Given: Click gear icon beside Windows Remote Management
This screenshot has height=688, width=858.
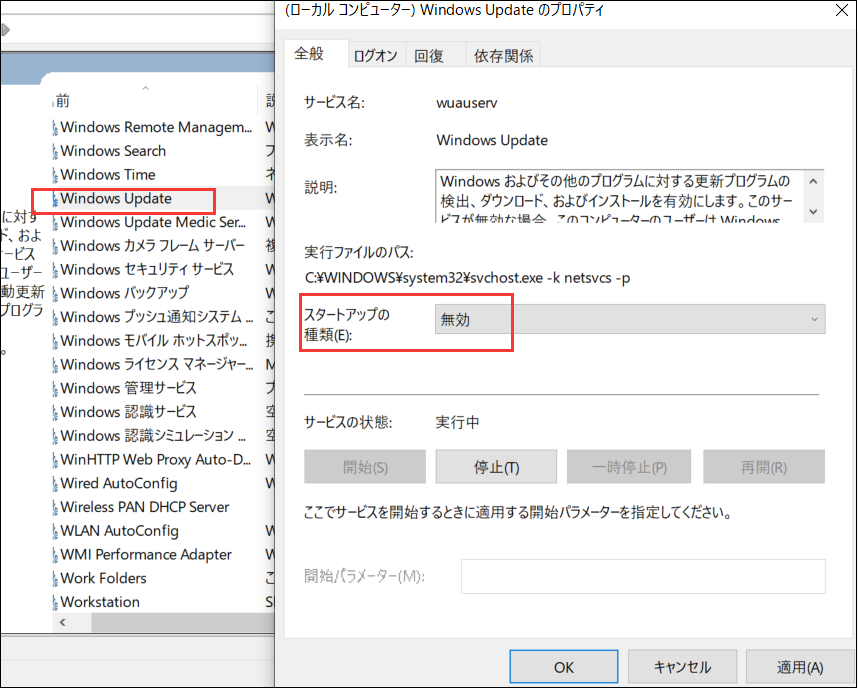Looking at the screenshot, I should point(55,128).
